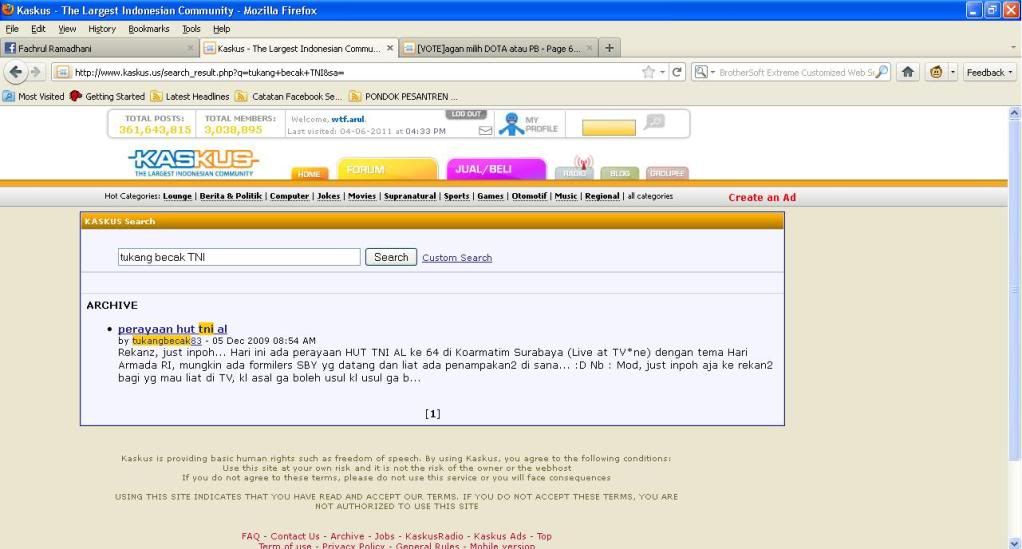The image size is (1022, 549).
Task: Open Getting Started bookmark
Action: tap(107, 96)
